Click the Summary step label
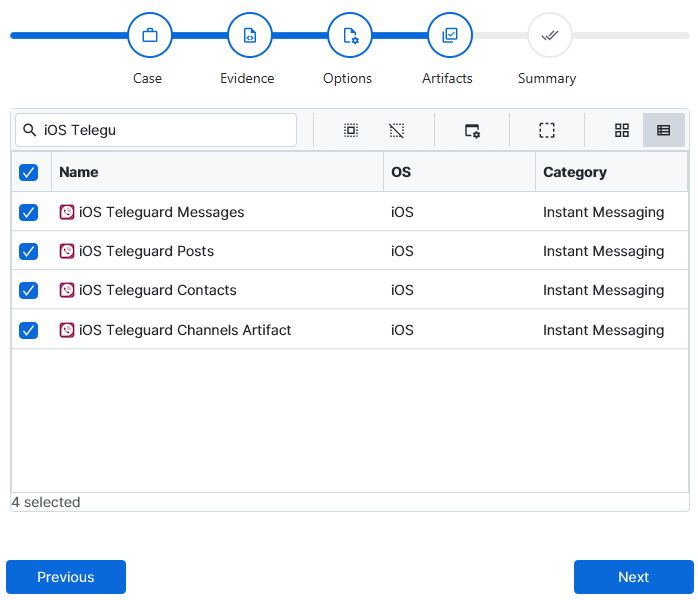Screen dimensions: 698x600 coord(547,78)
